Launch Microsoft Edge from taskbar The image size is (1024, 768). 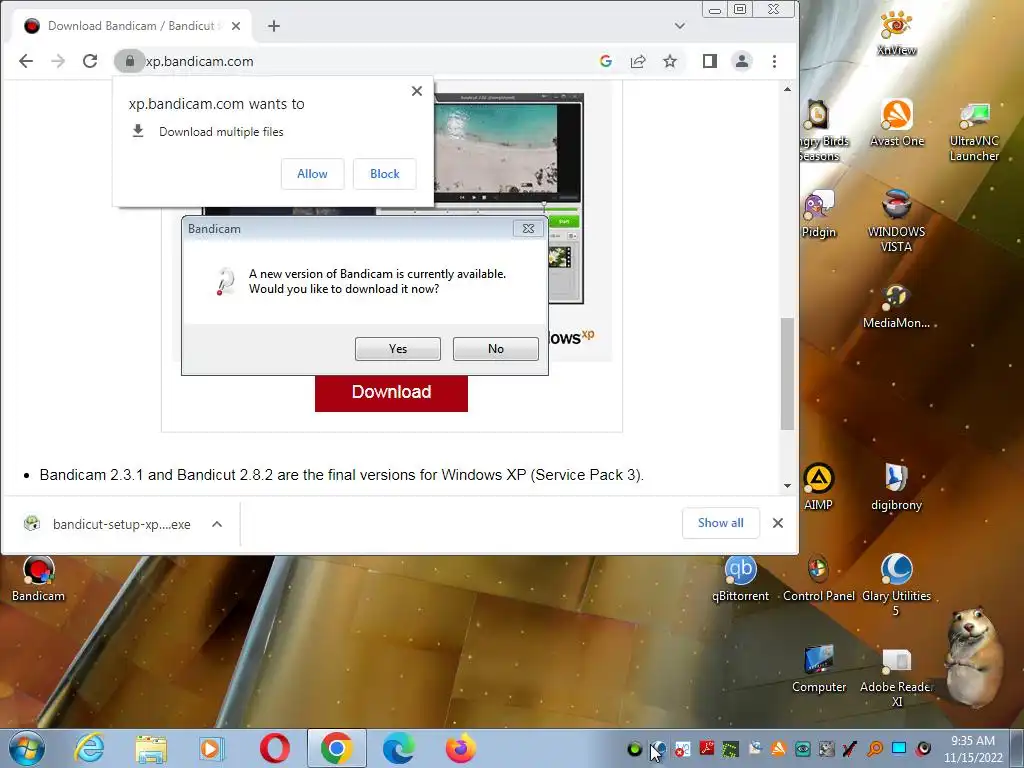pyautogui.click(x=398, y=748)
